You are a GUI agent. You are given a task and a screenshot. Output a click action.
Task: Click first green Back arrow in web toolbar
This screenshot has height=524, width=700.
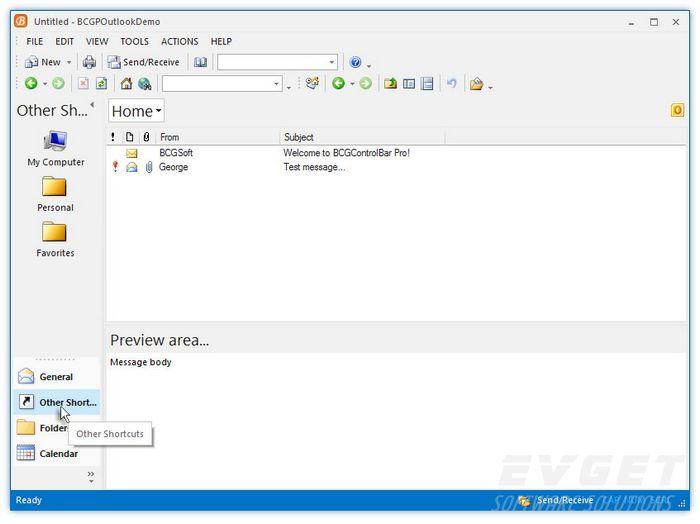coord(31,83)
